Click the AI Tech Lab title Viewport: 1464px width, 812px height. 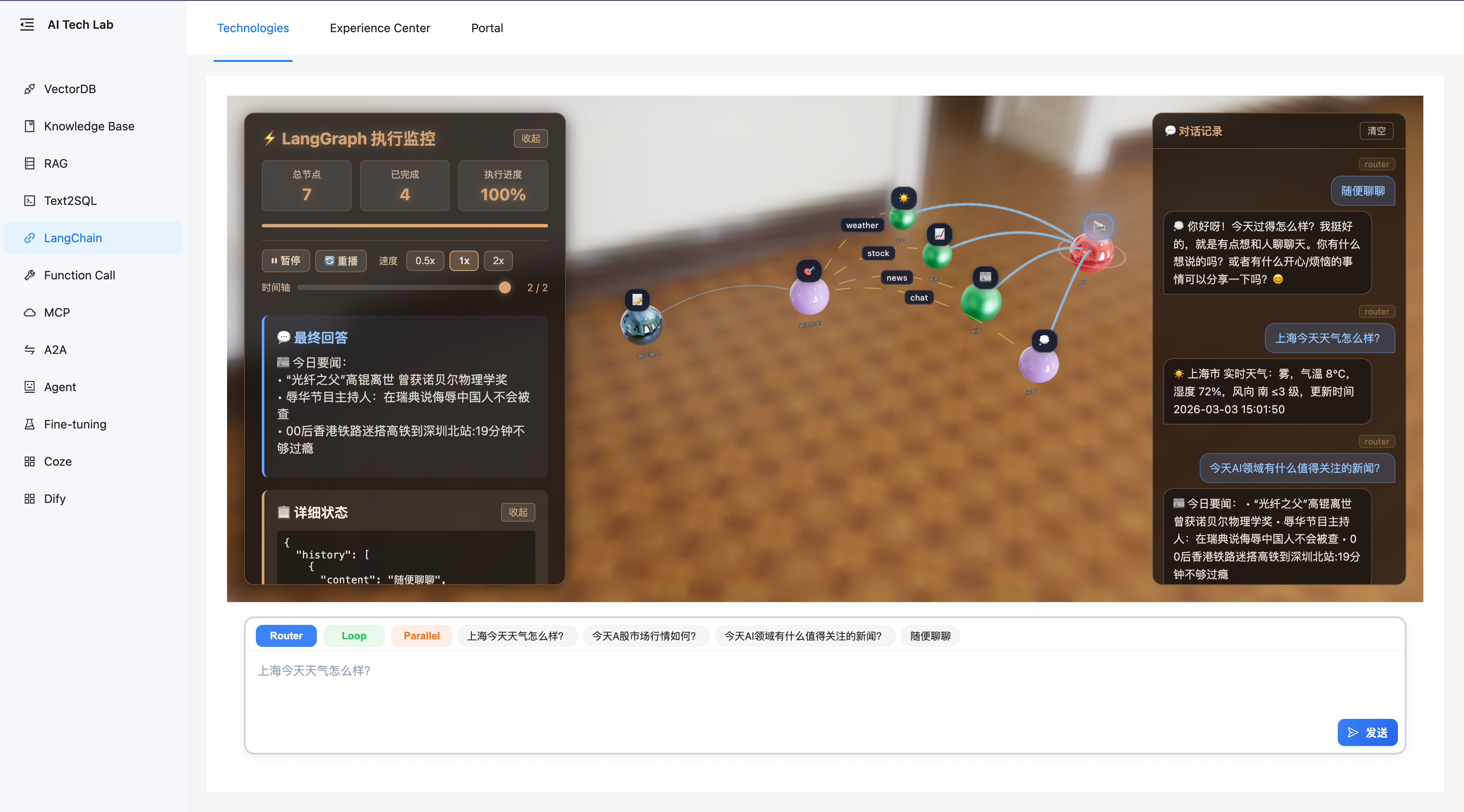point(80,25)
